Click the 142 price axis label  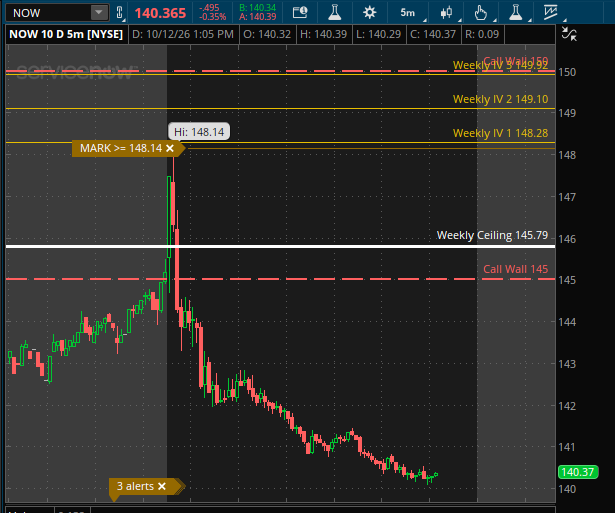tap(567, 406)
